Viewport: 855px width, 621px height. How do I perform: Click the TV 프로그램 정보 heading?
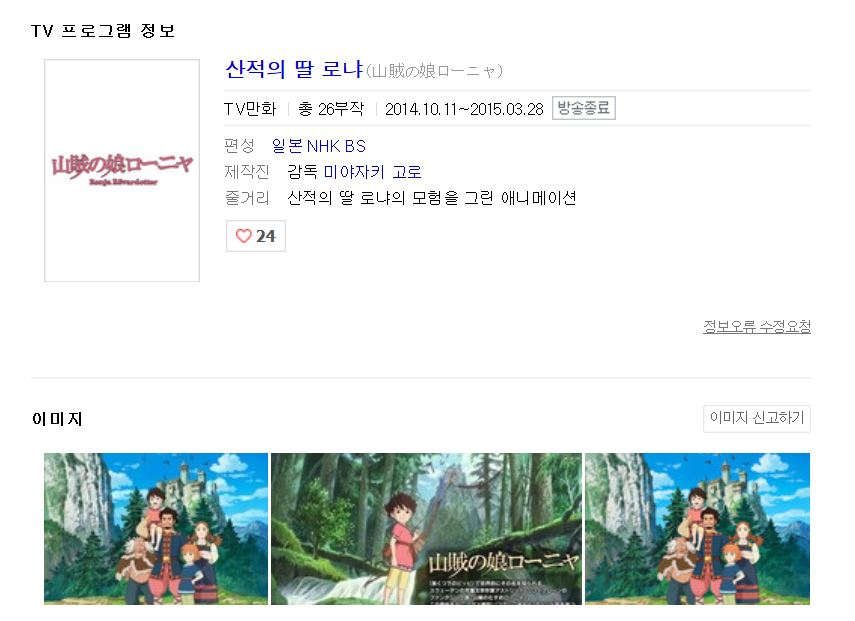click(103, 31)
